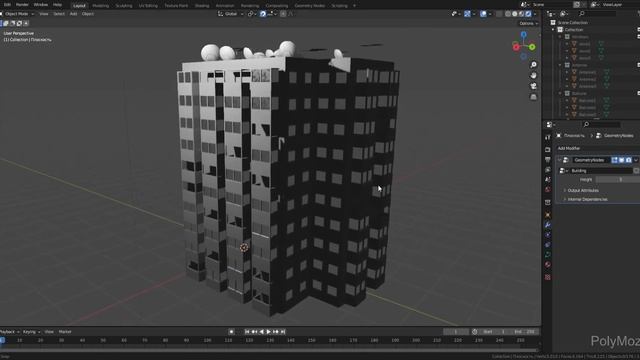The height and width of the screenshot is (360, 640).
Task: Click the blue Z axis gizmo ball
Action: click(x=524, y=35)
